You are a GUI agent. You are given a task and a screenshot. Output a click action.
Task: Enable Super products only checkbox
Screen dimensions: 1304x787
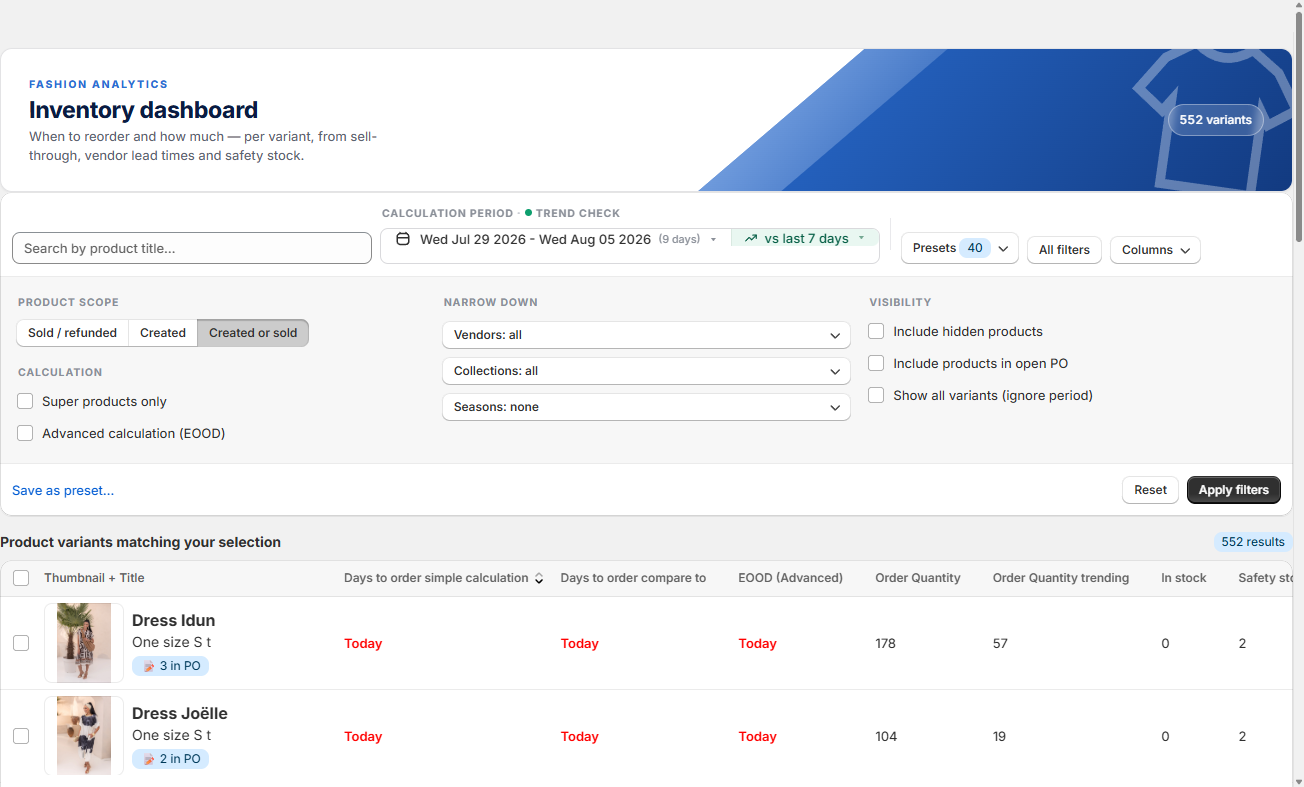(x=25, y=401)
